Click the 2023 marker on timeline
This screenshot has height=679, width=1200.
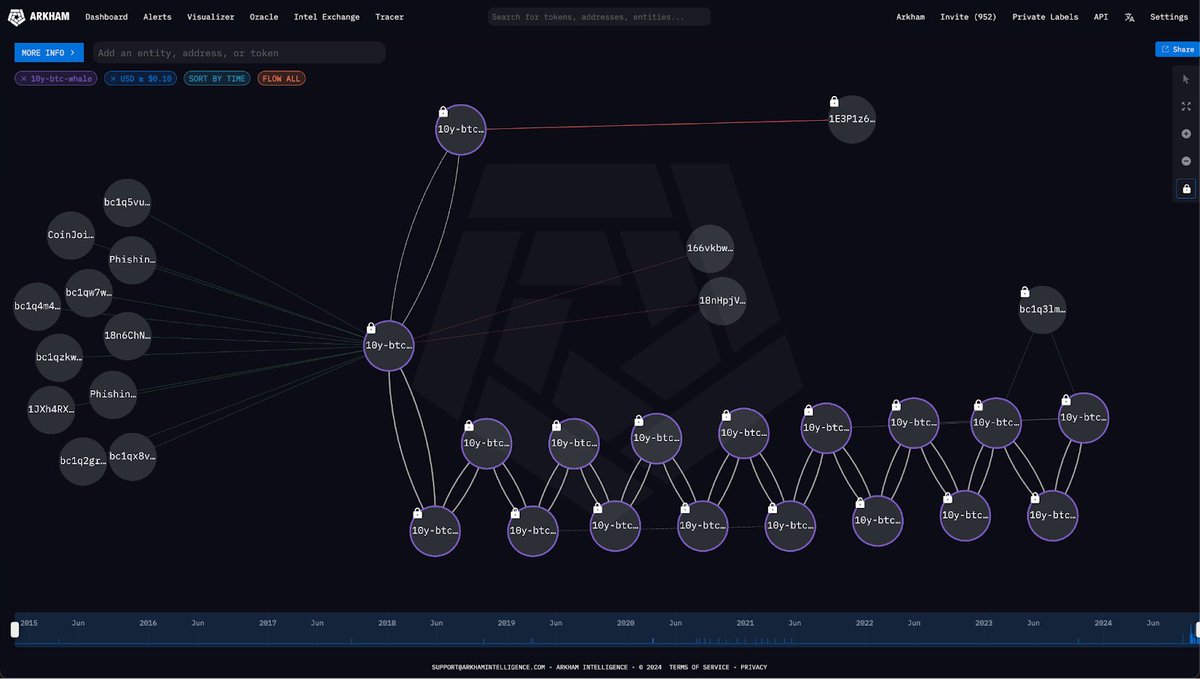pyautogui.click(x=984, y=623)
